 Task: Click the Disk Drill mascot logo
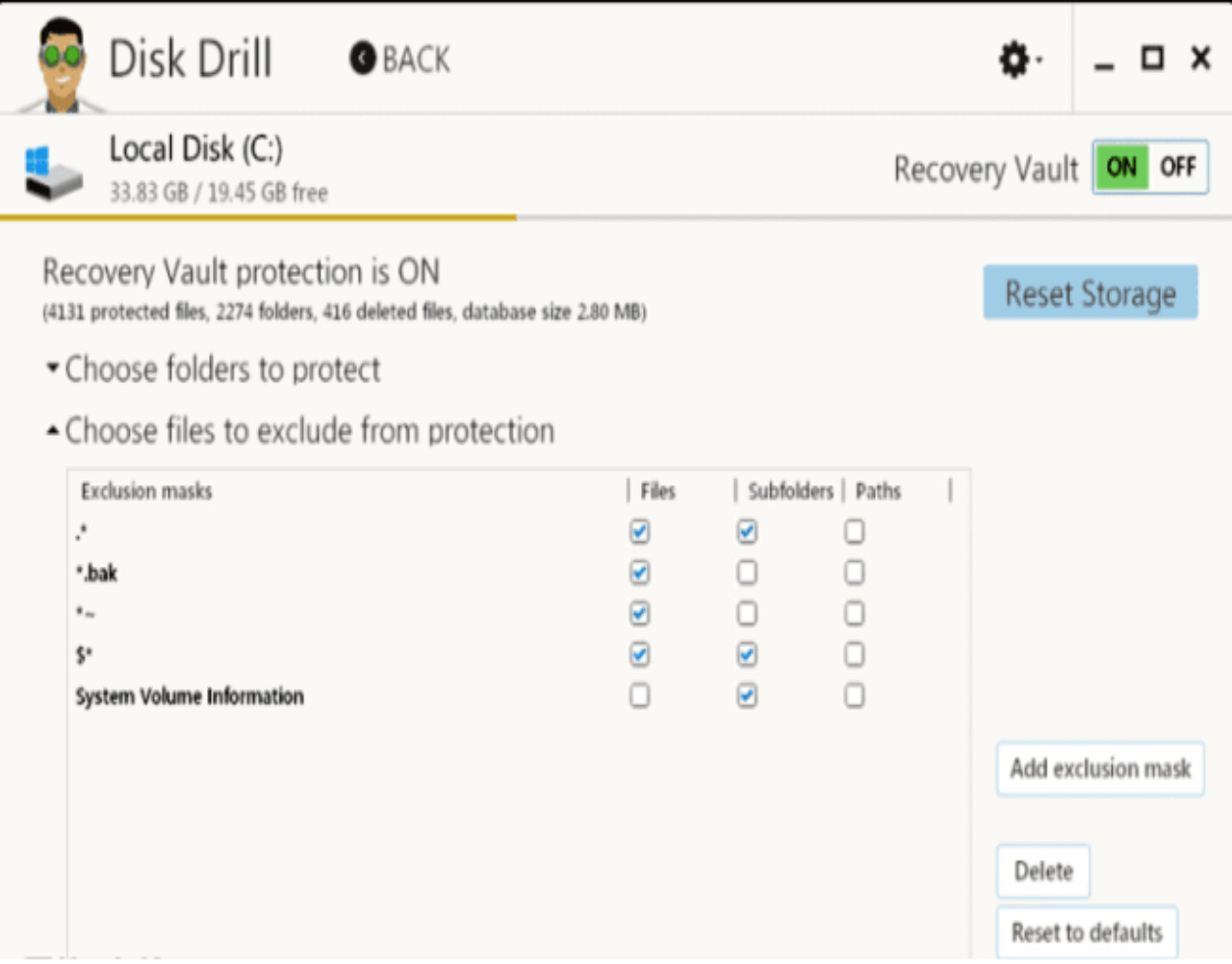point(64,65)
